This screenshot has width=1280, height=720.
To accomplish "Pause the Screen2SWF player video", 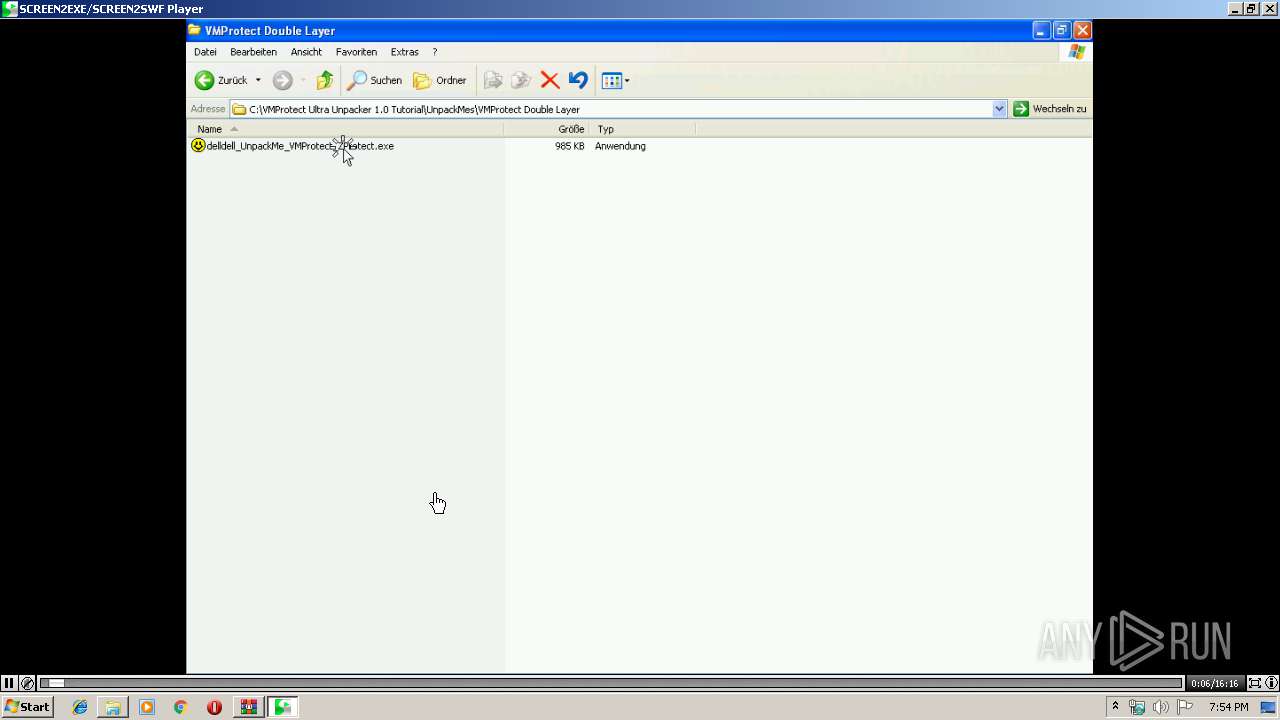I will (x=9, y=683).
